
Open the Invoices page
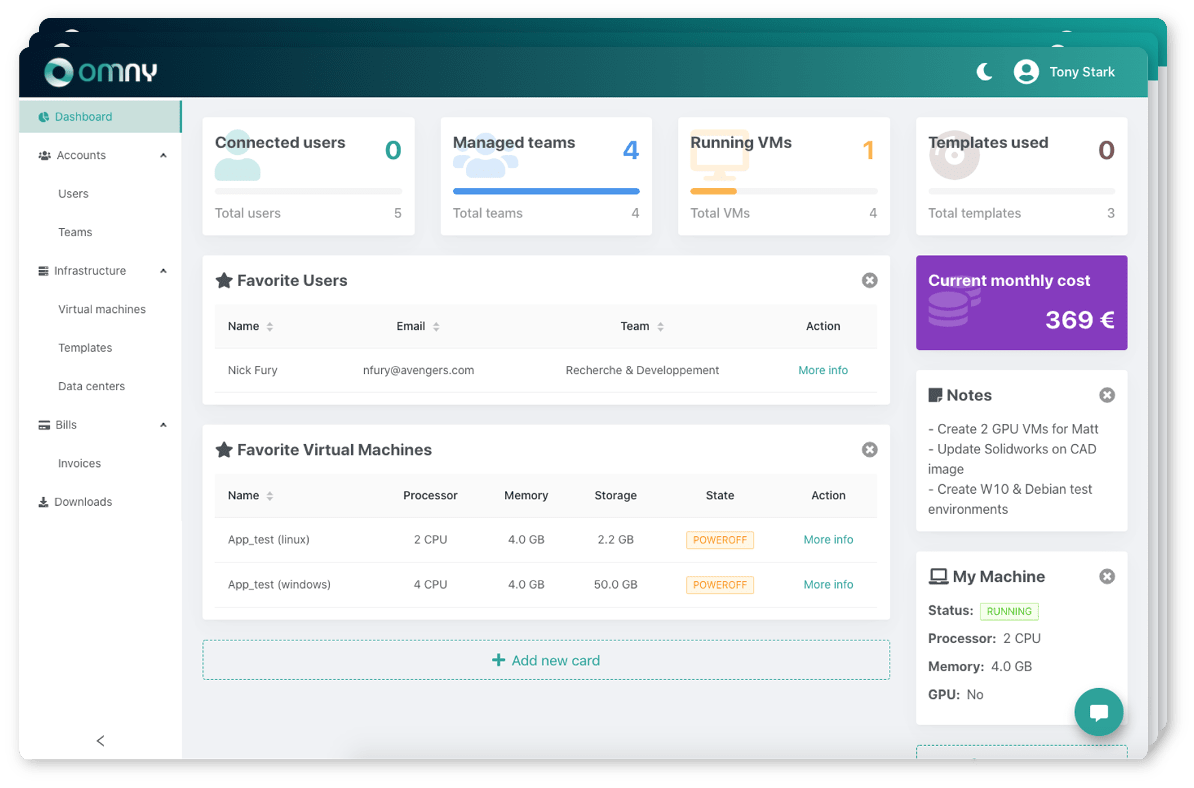(79, 463)
